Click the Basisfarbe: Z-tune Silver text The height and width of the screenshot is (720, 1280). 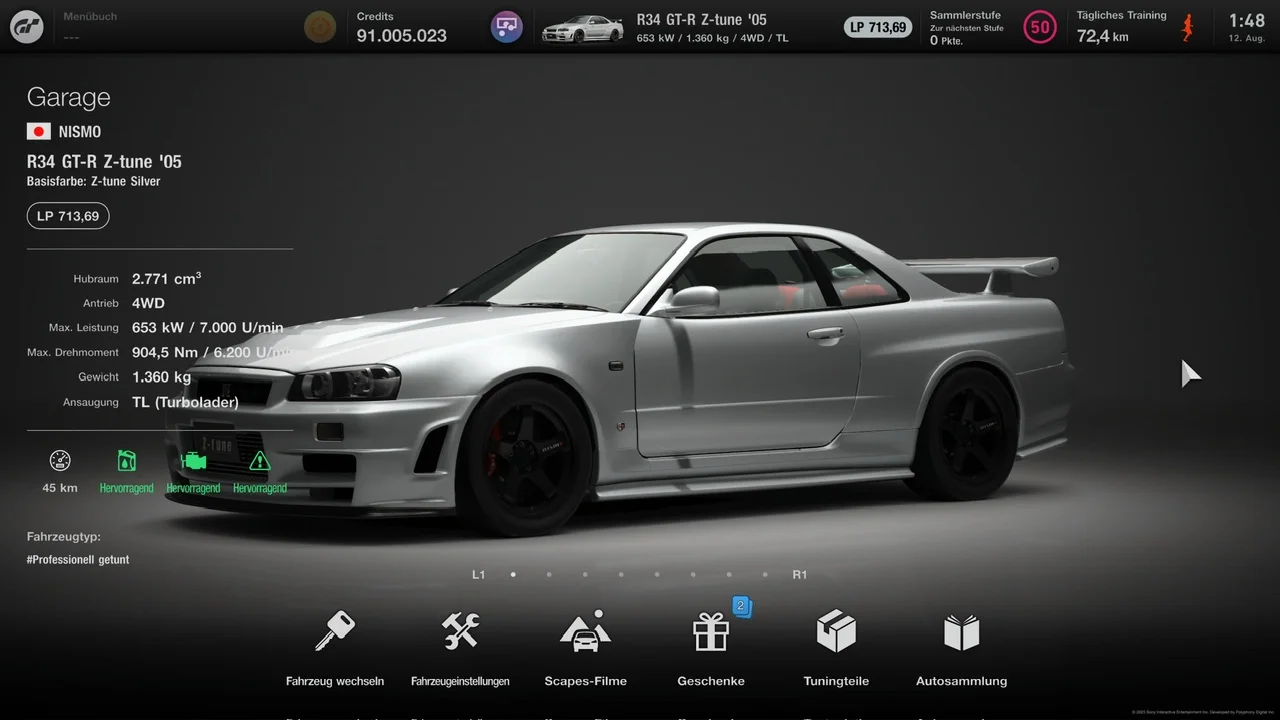click(93, 182)
